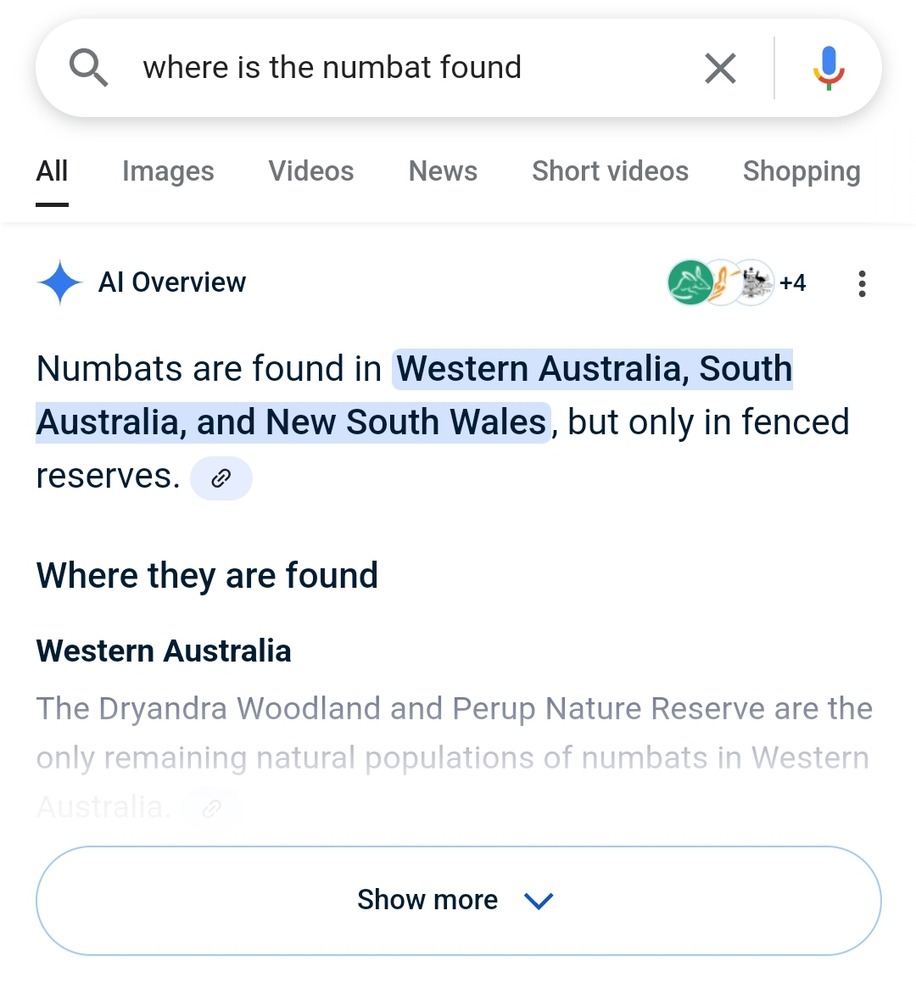Open the green numbat source icon
916x1000 pixels.
690,283
